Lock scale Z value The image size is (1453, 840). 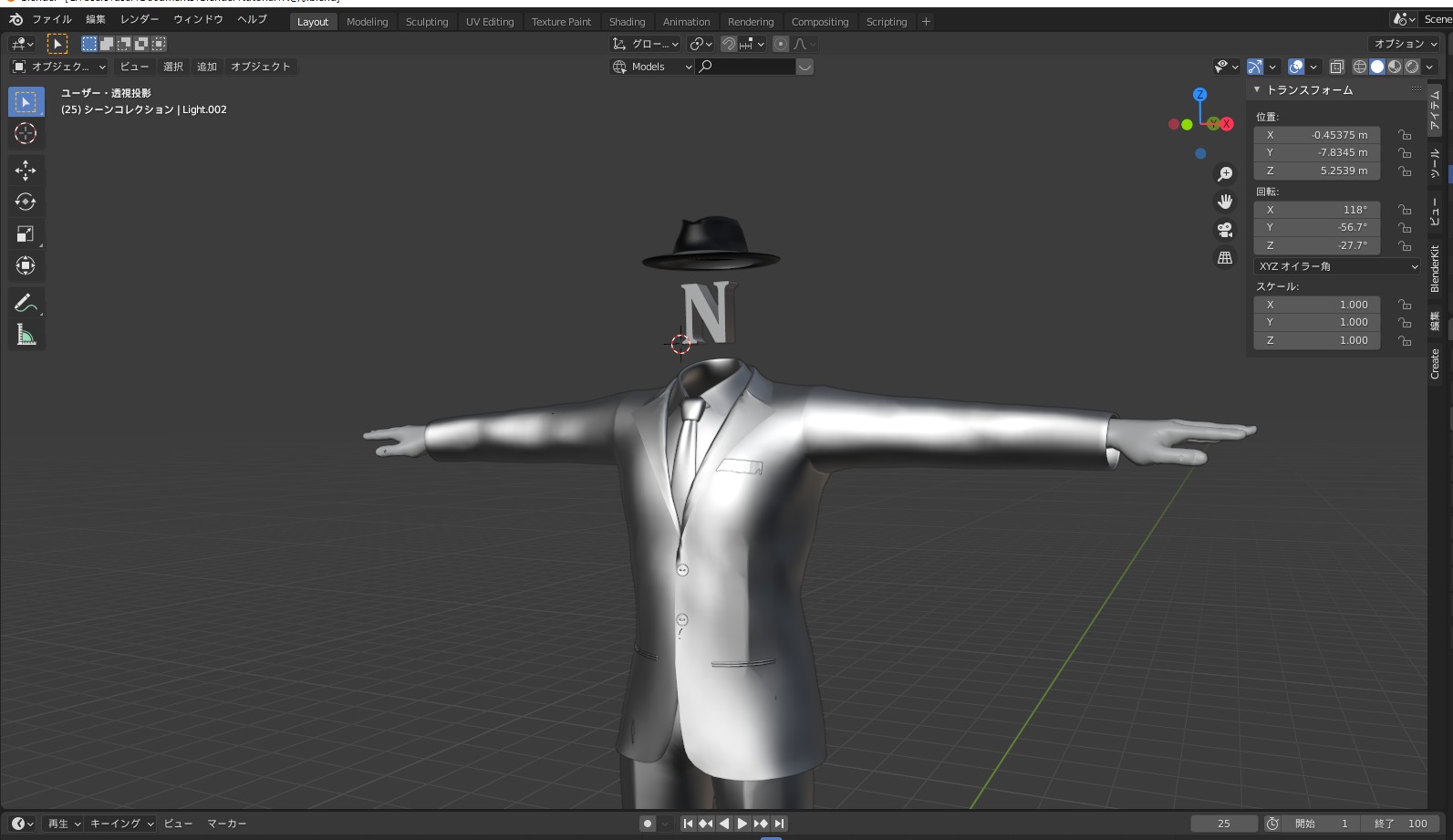click(1405, 341)
